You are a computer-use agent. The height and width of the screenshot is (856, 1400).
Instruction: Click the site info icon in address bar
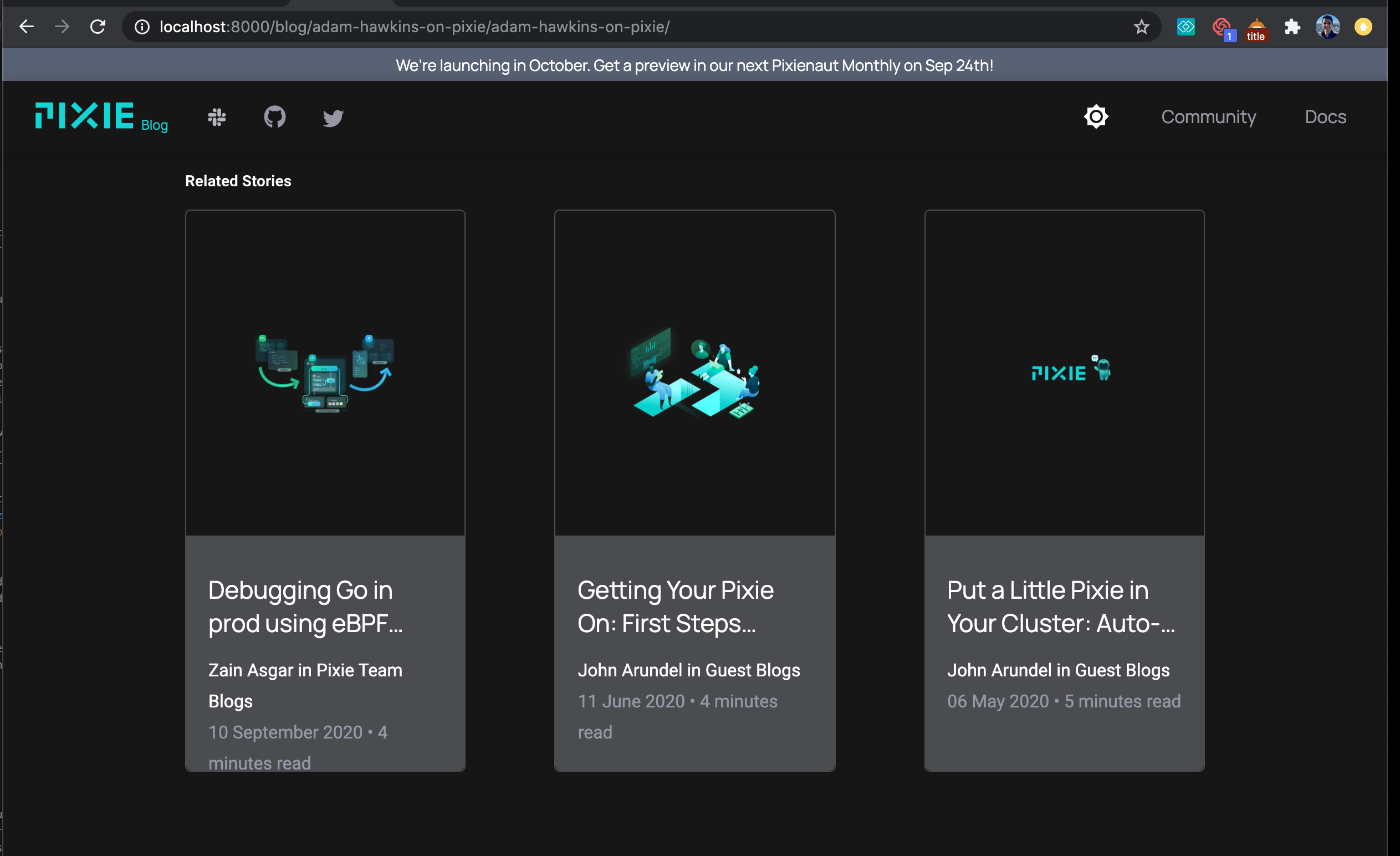(142, 27)
